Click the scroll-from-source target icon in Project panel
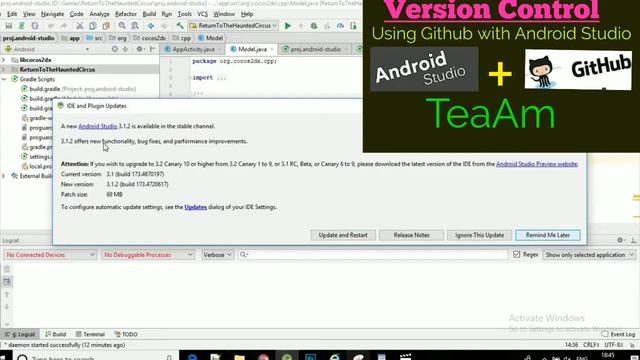This screenshot has width=640, height=360. pyautogui.click(x=115, y=49)
